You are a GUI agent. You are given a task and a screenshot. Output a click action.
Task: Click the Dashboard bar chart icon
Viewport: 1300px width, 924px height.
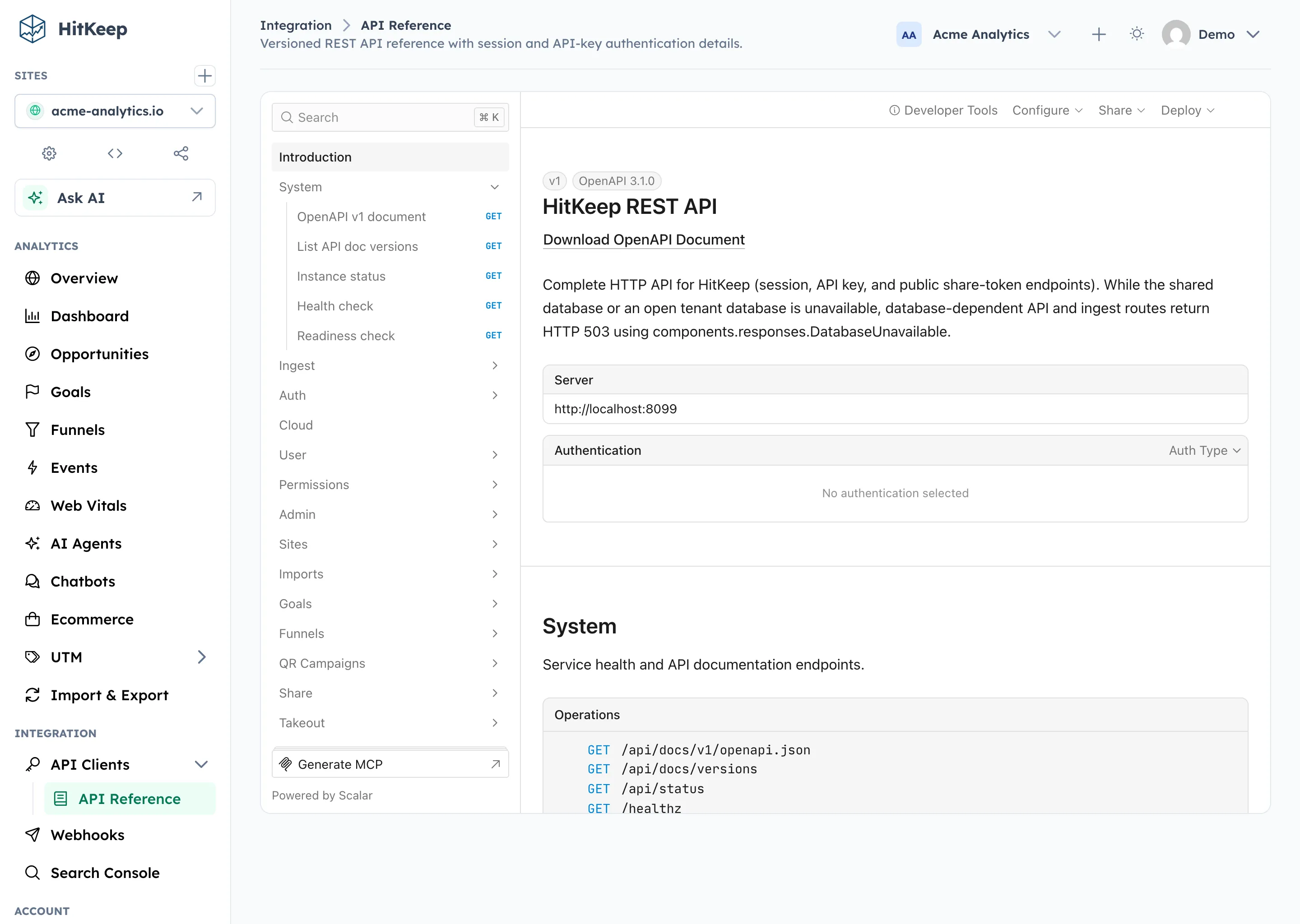click(32, 316)
